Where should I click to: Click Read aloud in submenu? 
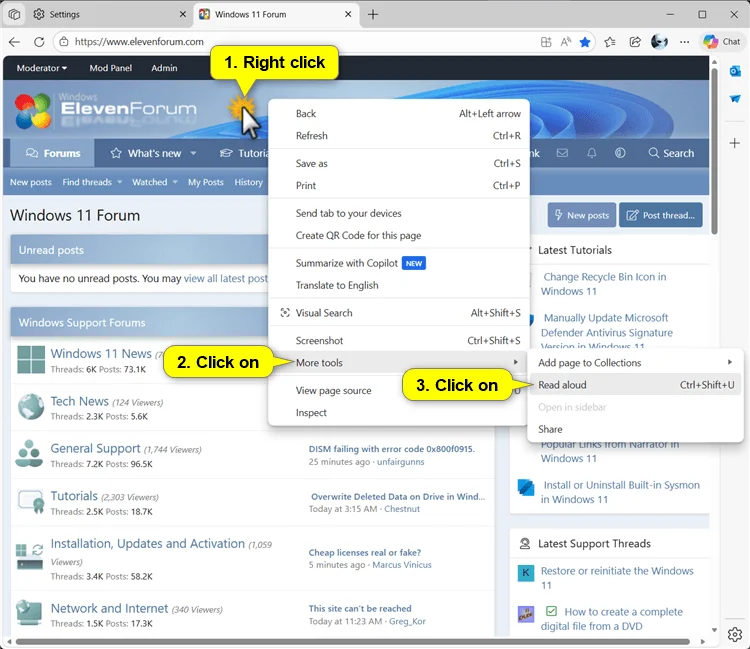tap(635, 385)
